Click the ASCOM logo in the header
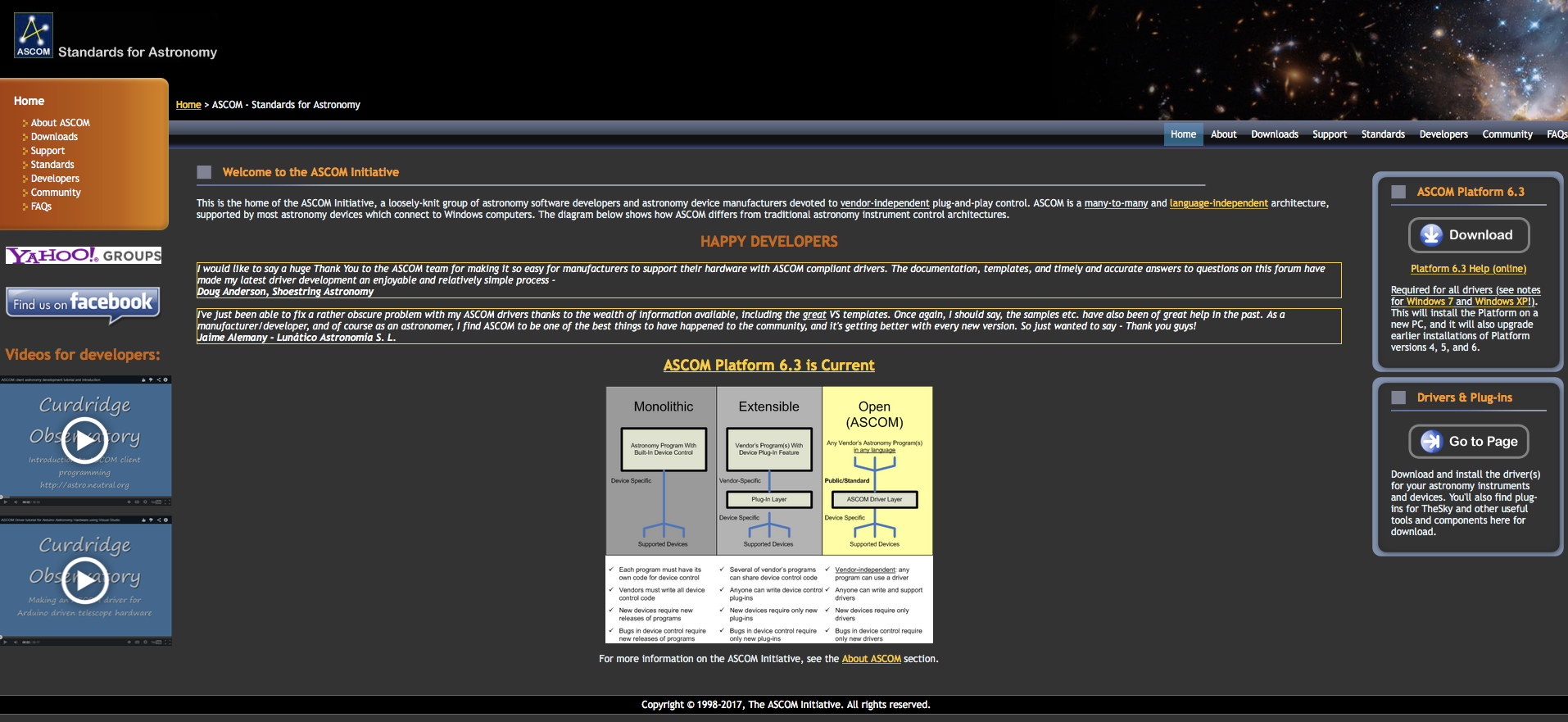The image size is (1568, 722). (34, 35)
